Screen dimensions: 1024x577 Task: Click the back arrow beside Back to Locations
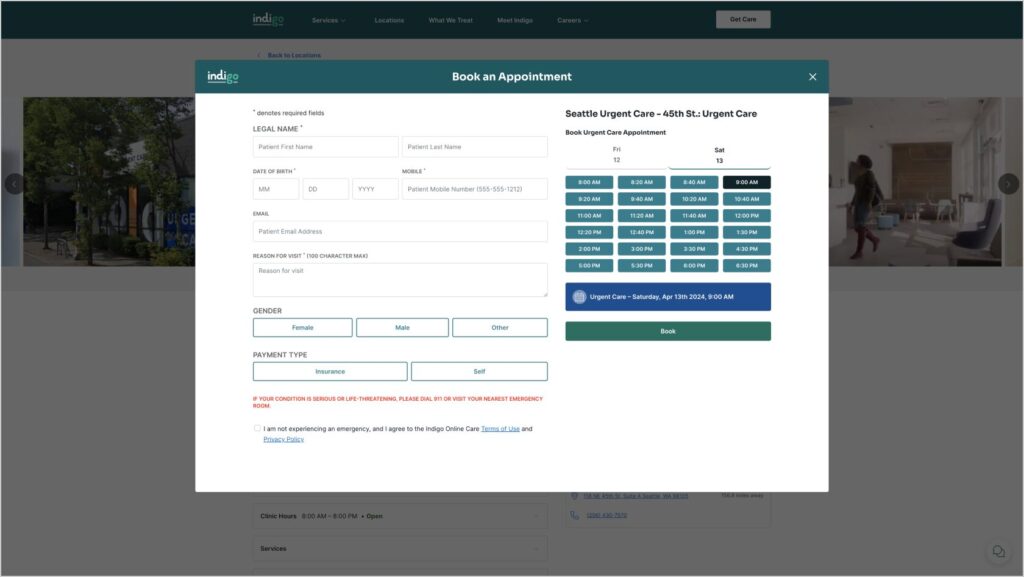coord(259,55)
